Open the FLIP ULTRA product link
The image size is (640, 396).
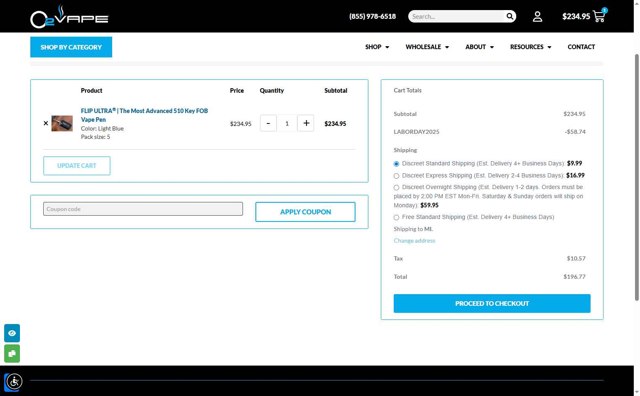(x=144, y=115)
